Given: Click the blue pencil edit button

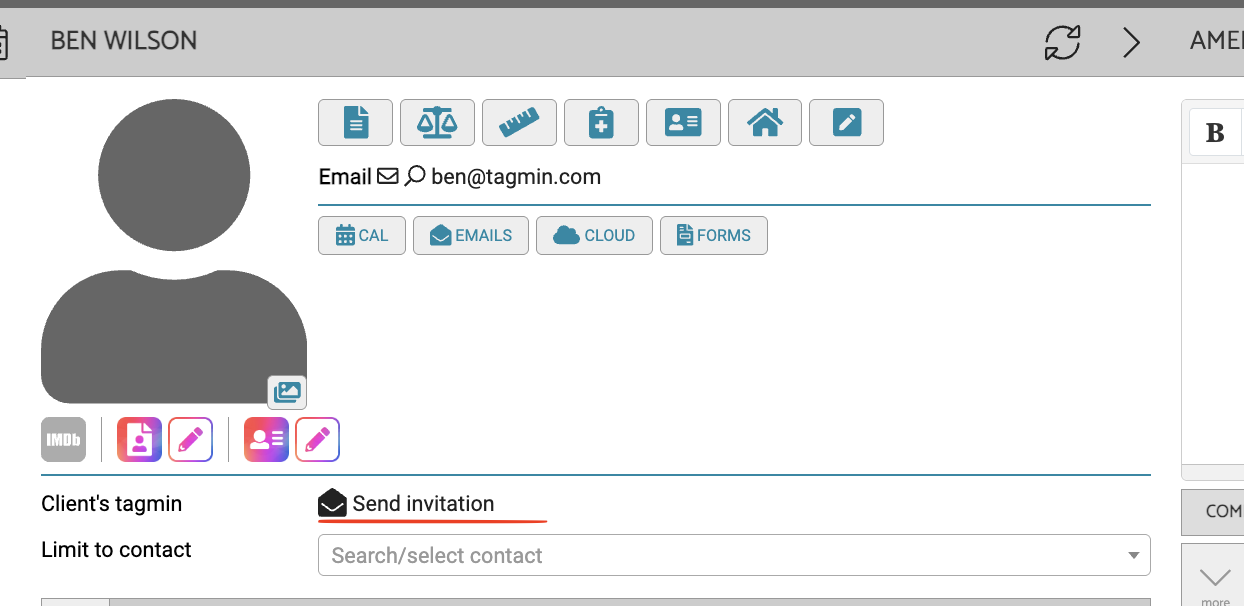Looking at the screenshot, I should 846,123.
